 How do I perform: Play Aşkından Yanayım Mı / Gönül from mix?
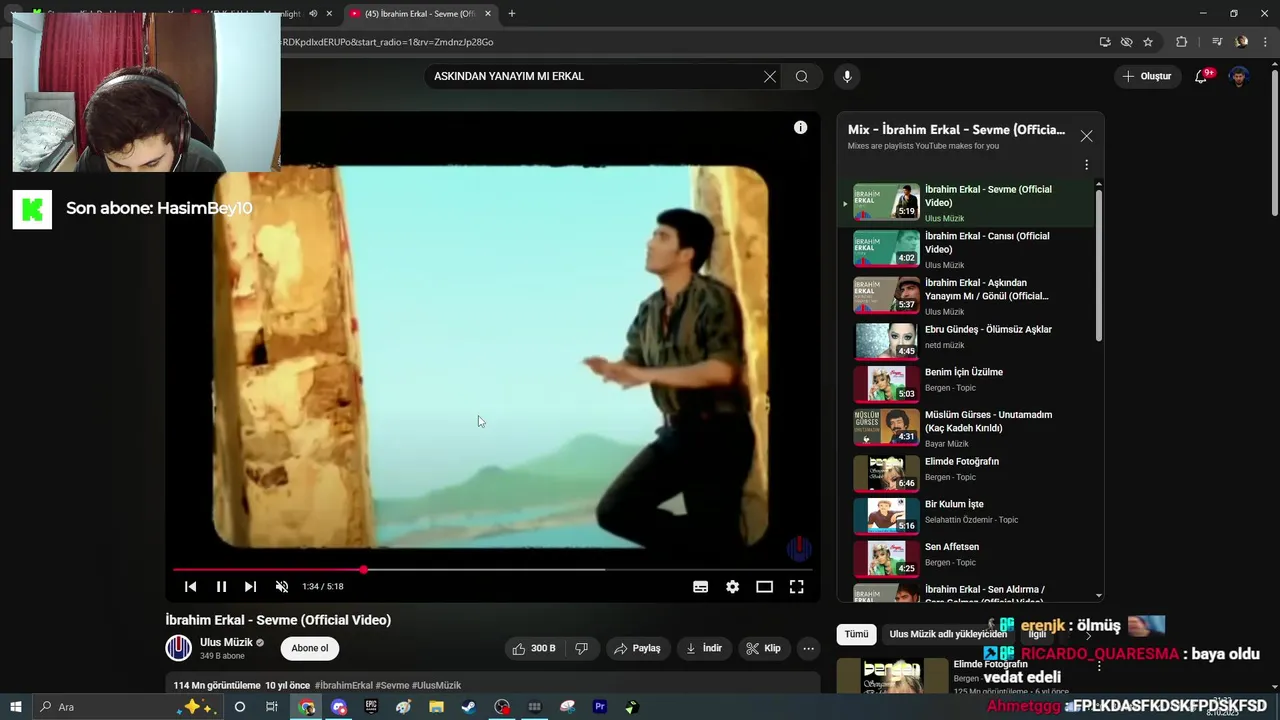tap(967, 296)
